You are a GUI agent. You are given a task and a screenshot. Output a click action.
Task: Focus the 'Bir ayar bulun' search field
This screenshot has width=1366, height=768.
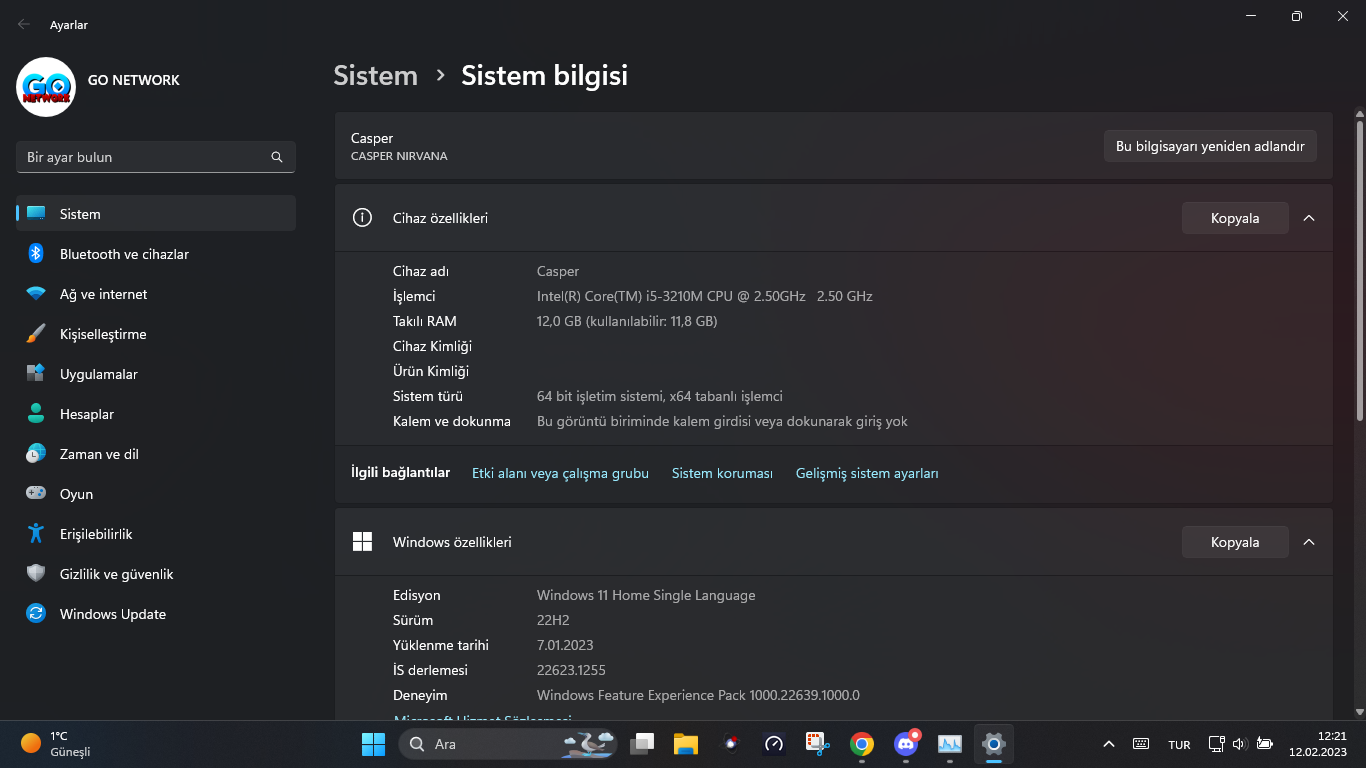tap(156, 157)
